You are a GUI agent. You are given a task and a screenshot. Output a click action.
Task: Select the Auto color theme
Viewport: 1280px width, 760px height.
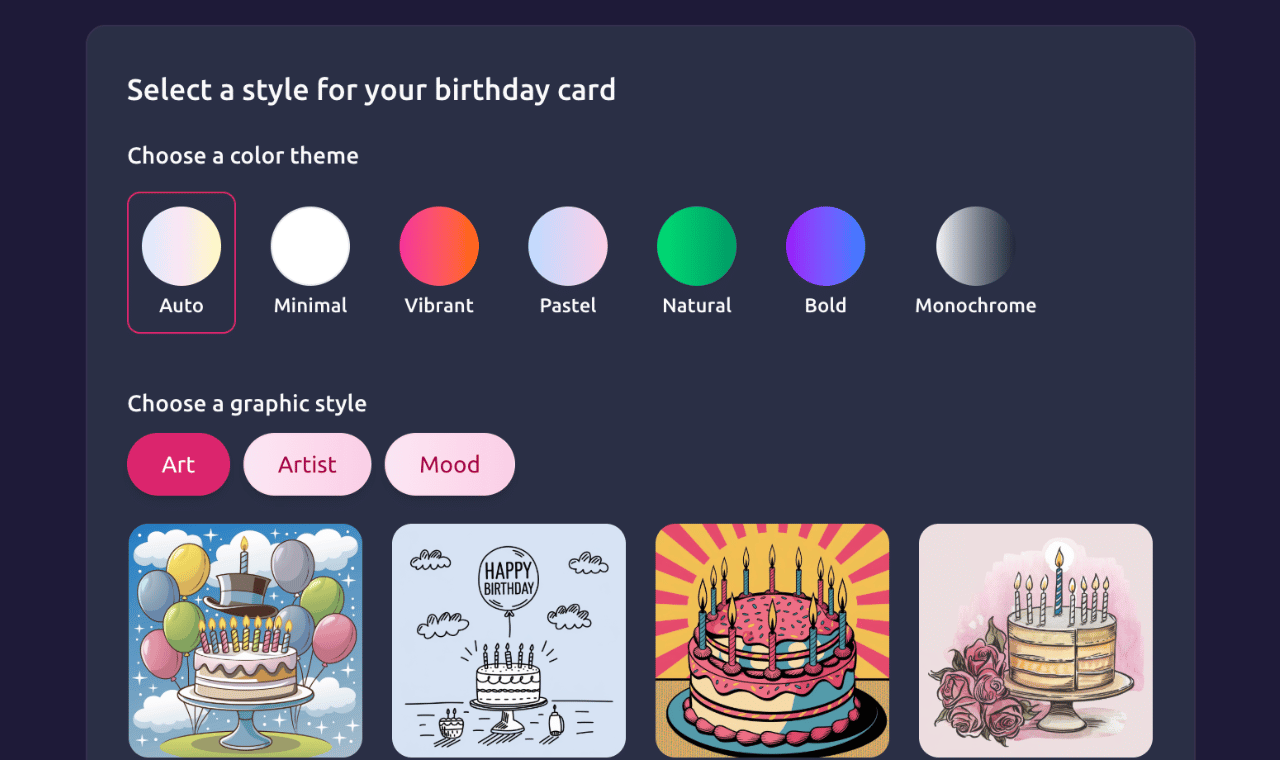[x=181, y=246]
